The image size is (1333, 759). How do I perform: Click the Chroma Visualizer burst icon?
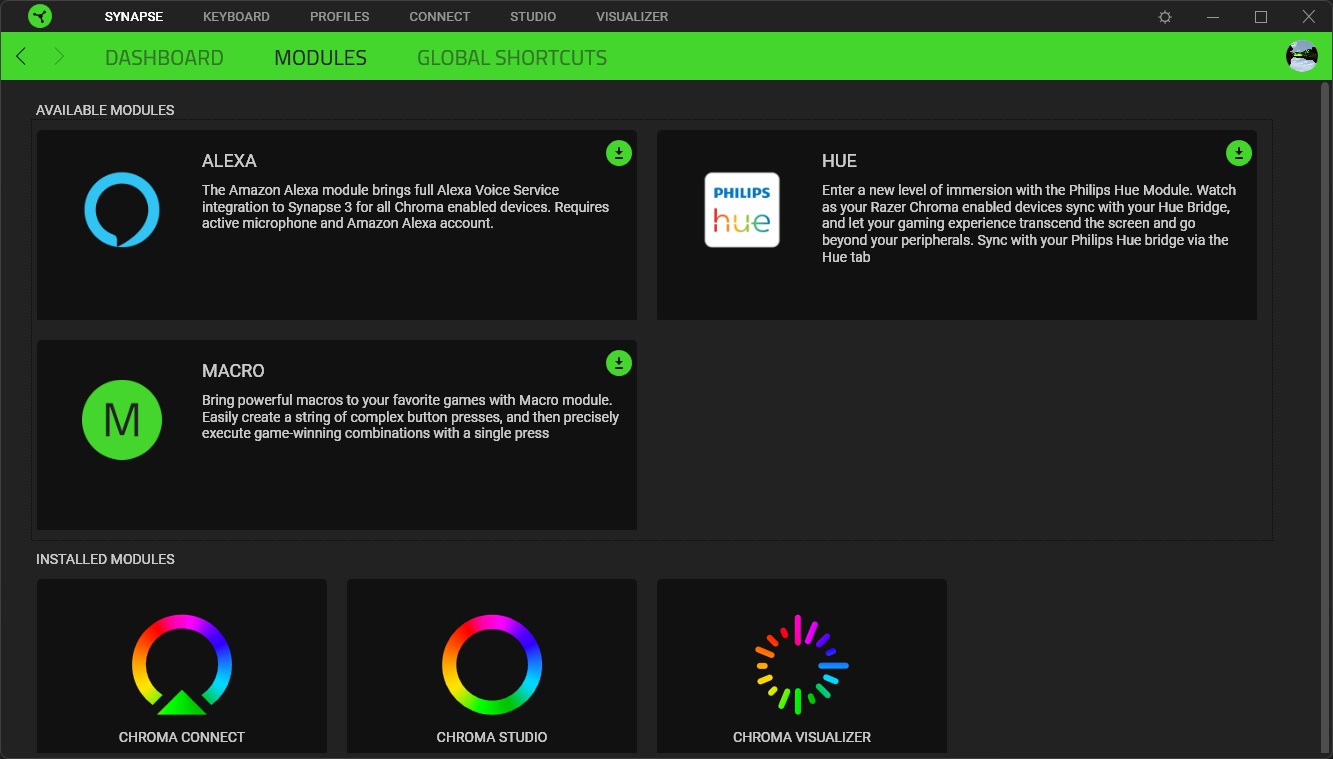click(802, 665)
